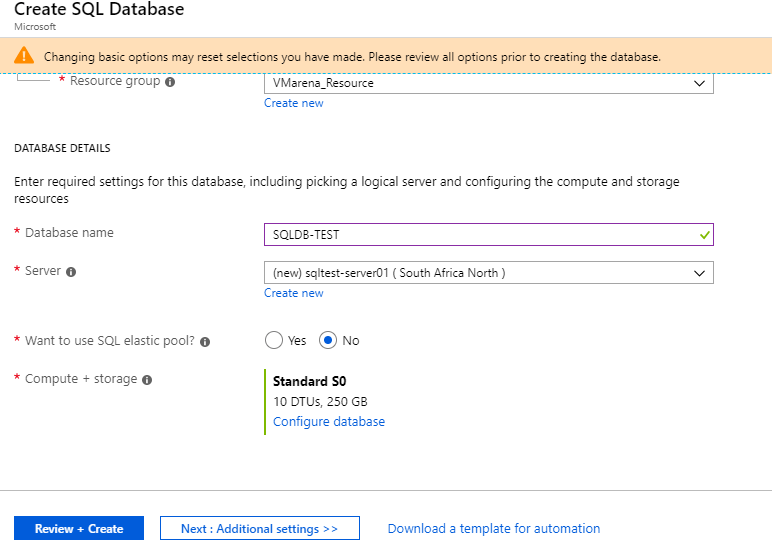Click the Compute + storage label
Viewport: 772px width, 550px height.
pos(81,379)
